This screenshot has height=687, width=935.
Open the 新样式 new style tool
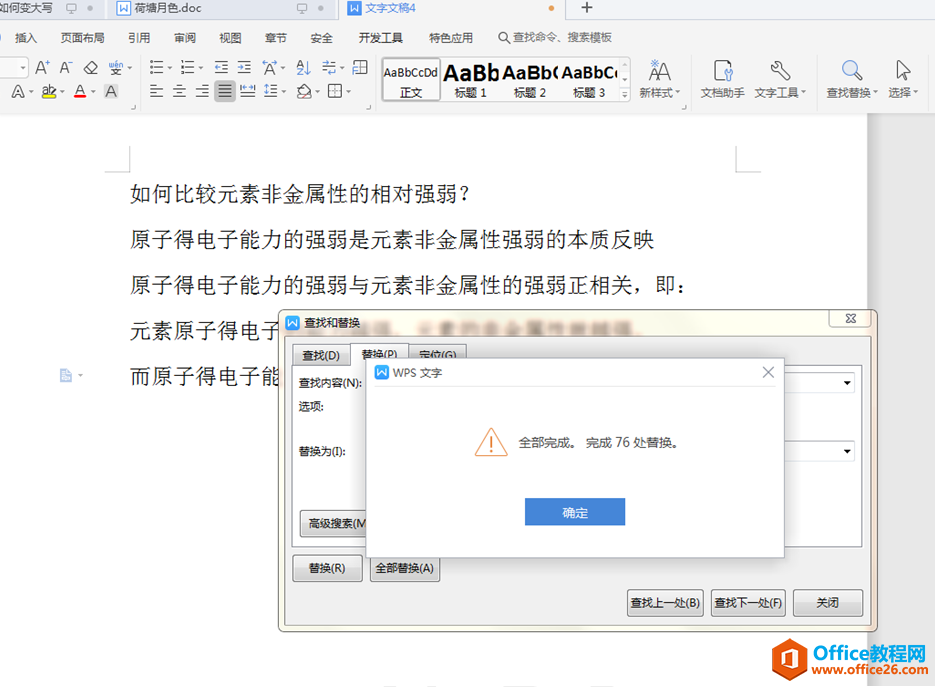click(x=660, y=79)
